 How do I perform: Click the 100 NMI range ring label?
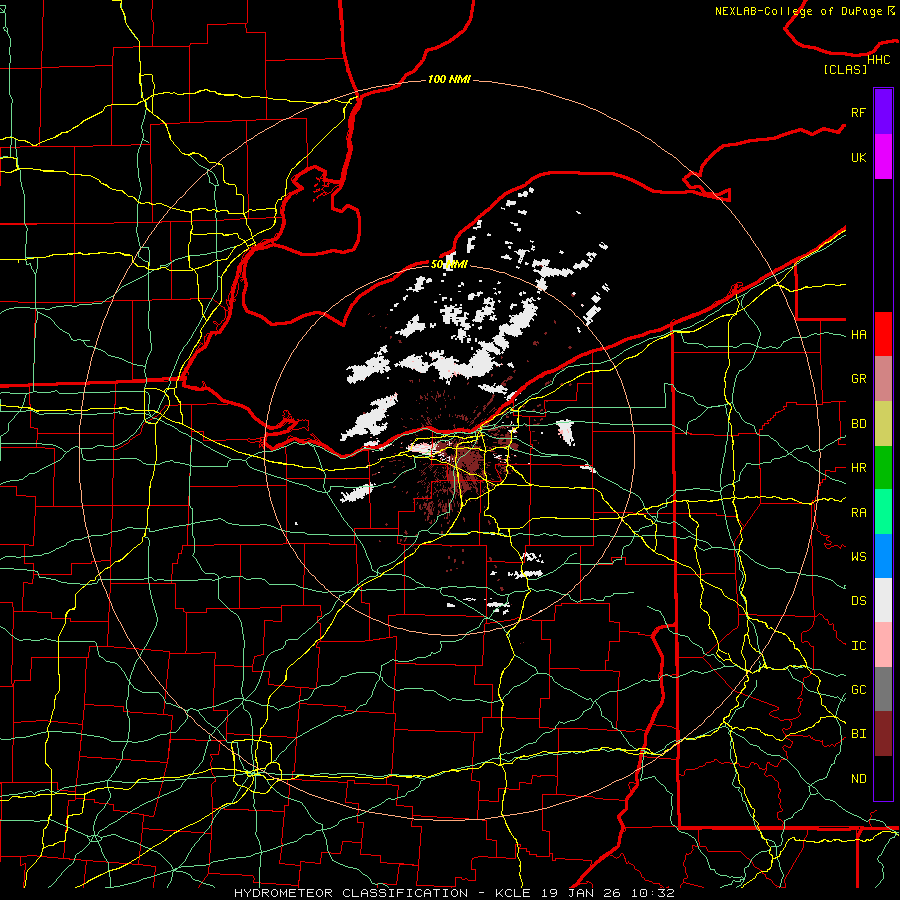(449, 79)
